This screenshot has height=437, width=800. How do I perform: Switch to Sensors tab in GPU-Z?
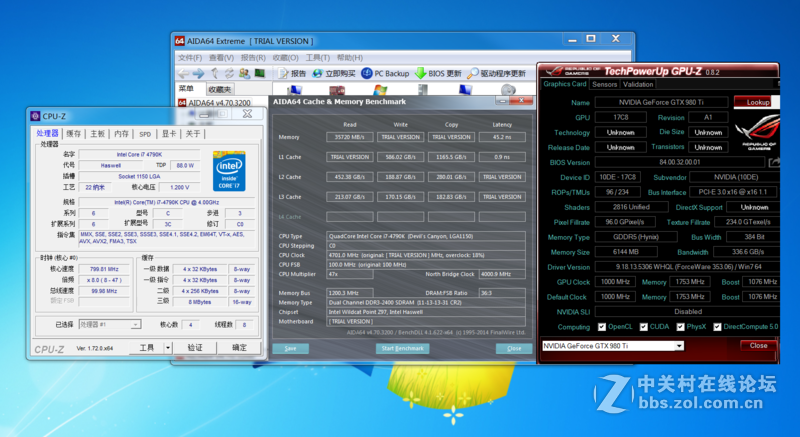pyautogui.click(x=604, y=84)
